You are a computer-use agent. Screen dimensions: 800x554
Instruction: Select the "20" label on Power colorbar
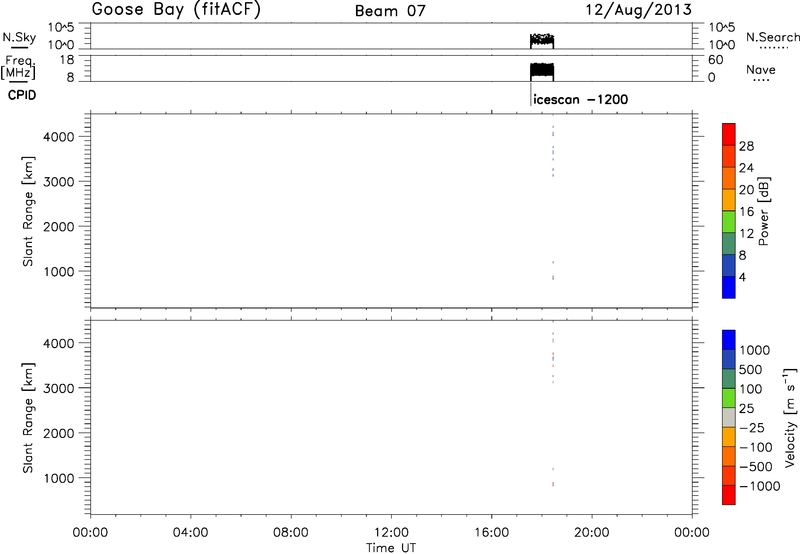746,190
